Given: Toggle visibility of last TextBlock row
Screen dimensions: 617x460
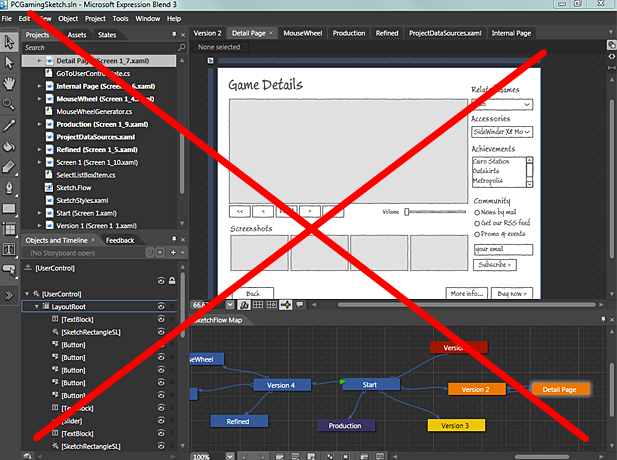Looking at the screenshot, I should [x=161, y=433].
